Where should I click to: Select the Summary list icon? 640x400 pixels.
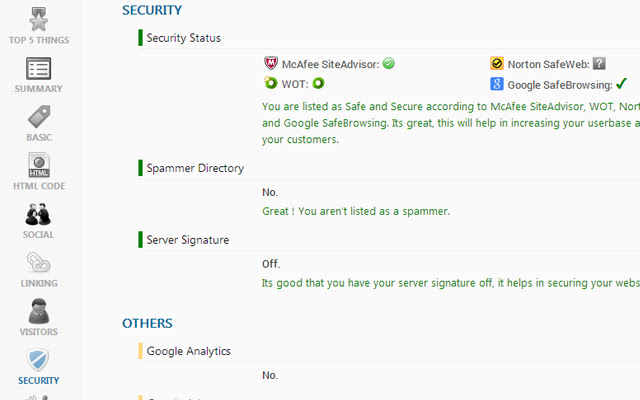pyautogui.click(x=39, y=69)
